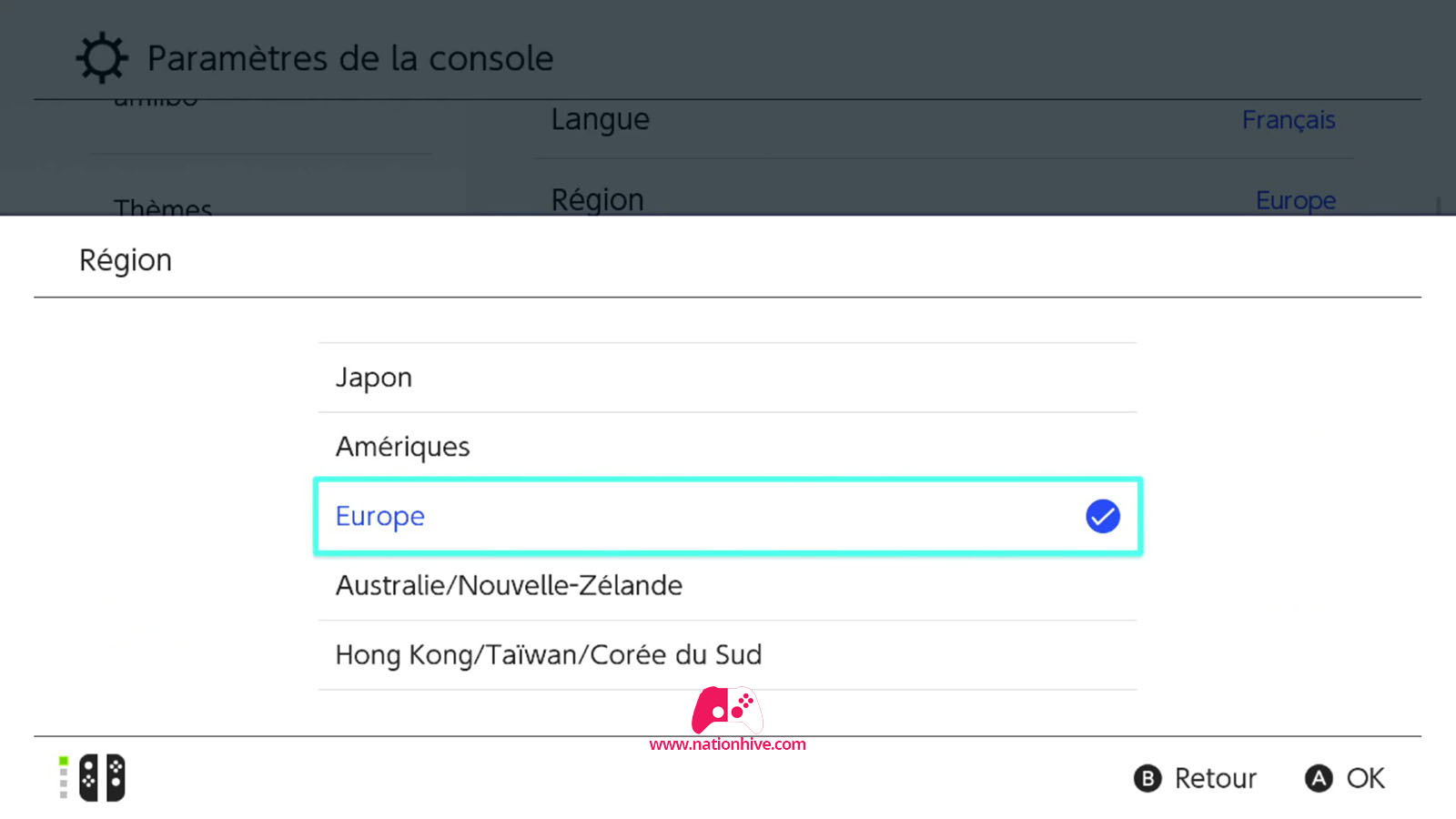Screen dimensions: 1456x819
Task: Click the B button icon
Action: coord(1148,778)
